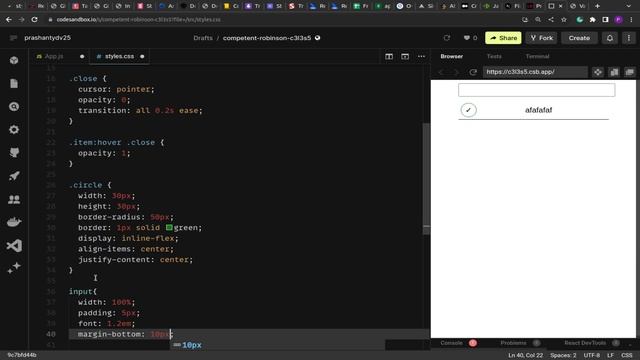Open the search icon in the sidebar
Screen dimensions: 640x360
click(14, 107)
